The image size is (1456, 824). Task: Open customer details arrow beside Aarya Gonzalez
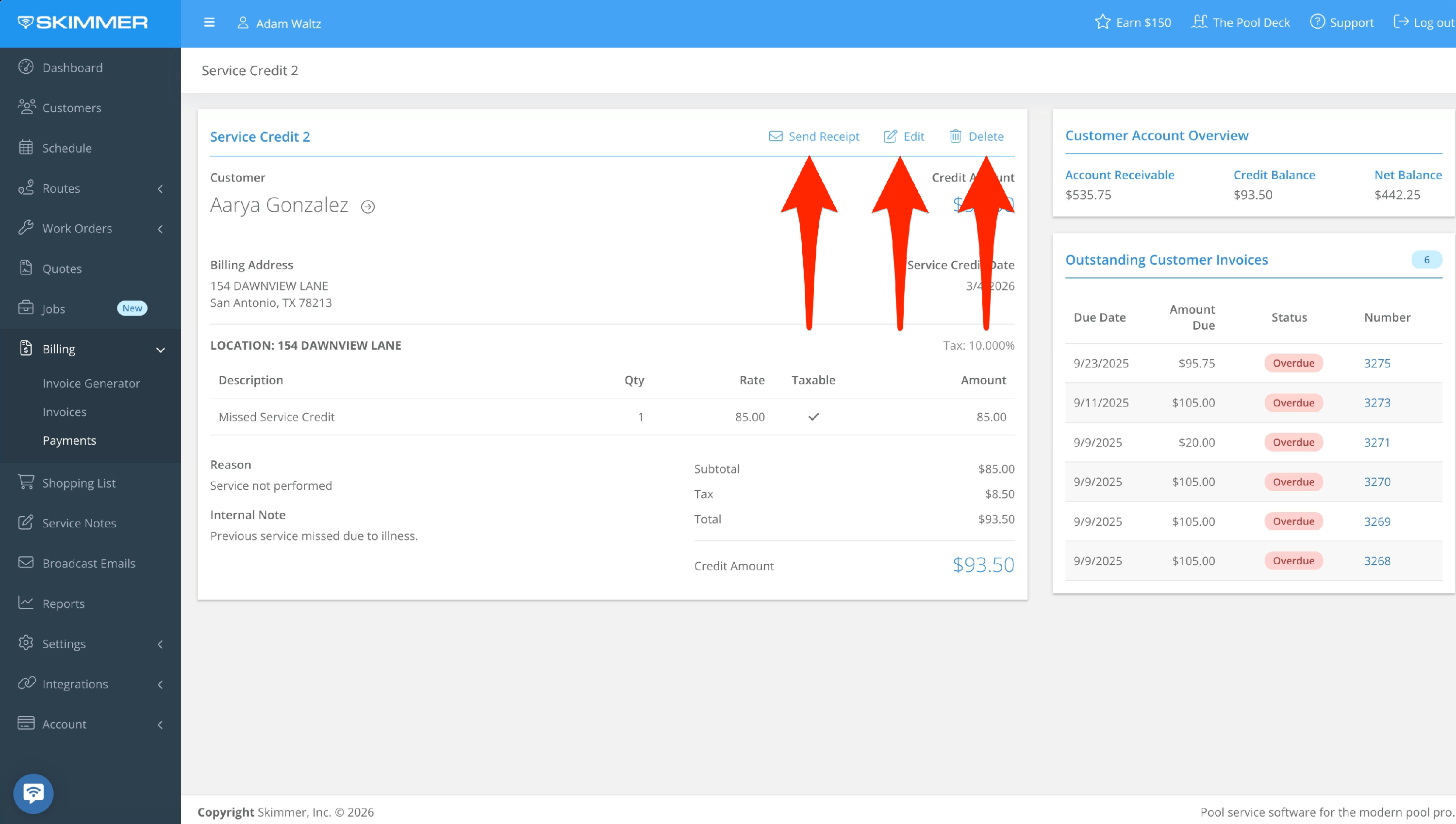pyautogui.click(x=368, y=206)
